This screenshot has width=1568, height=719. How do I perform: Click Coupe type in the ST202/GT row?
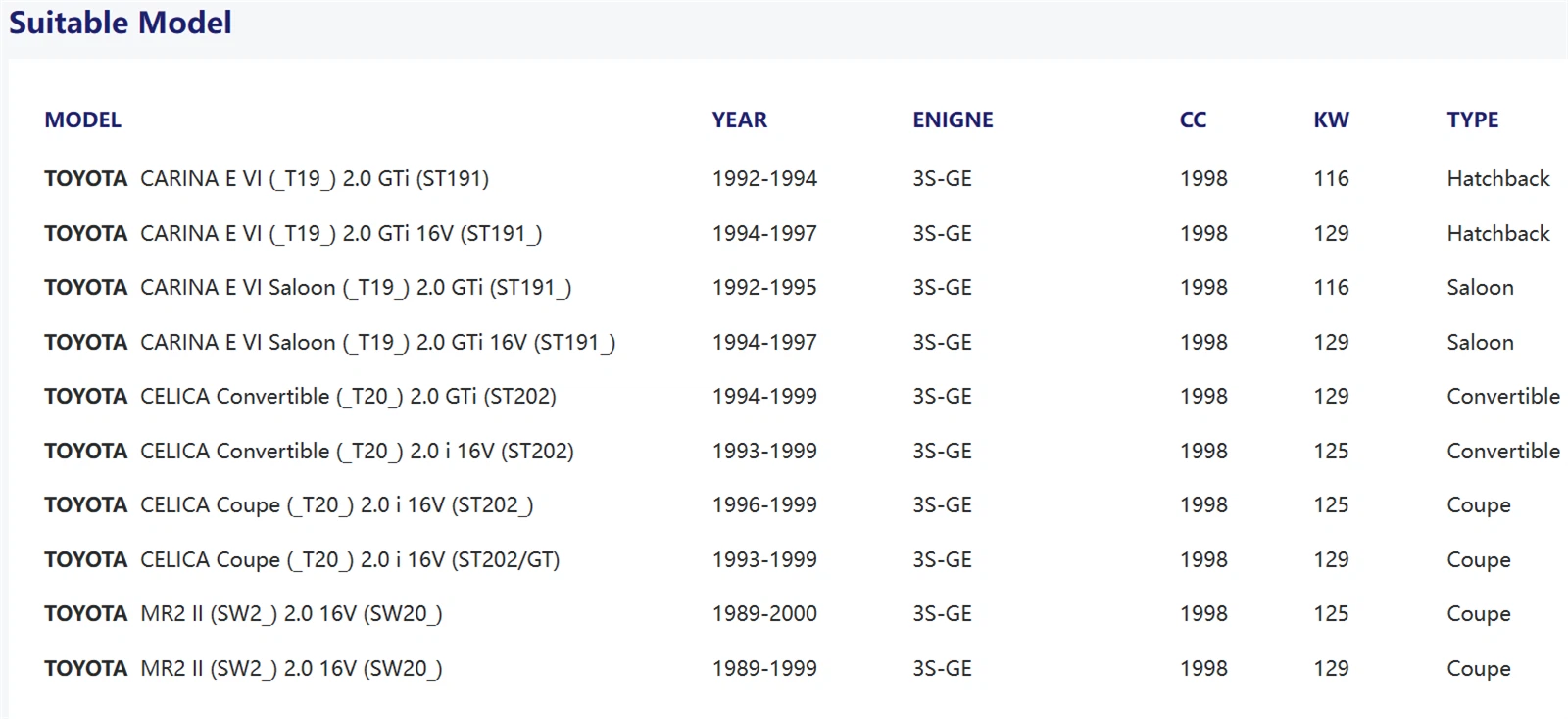point(1479,561)
